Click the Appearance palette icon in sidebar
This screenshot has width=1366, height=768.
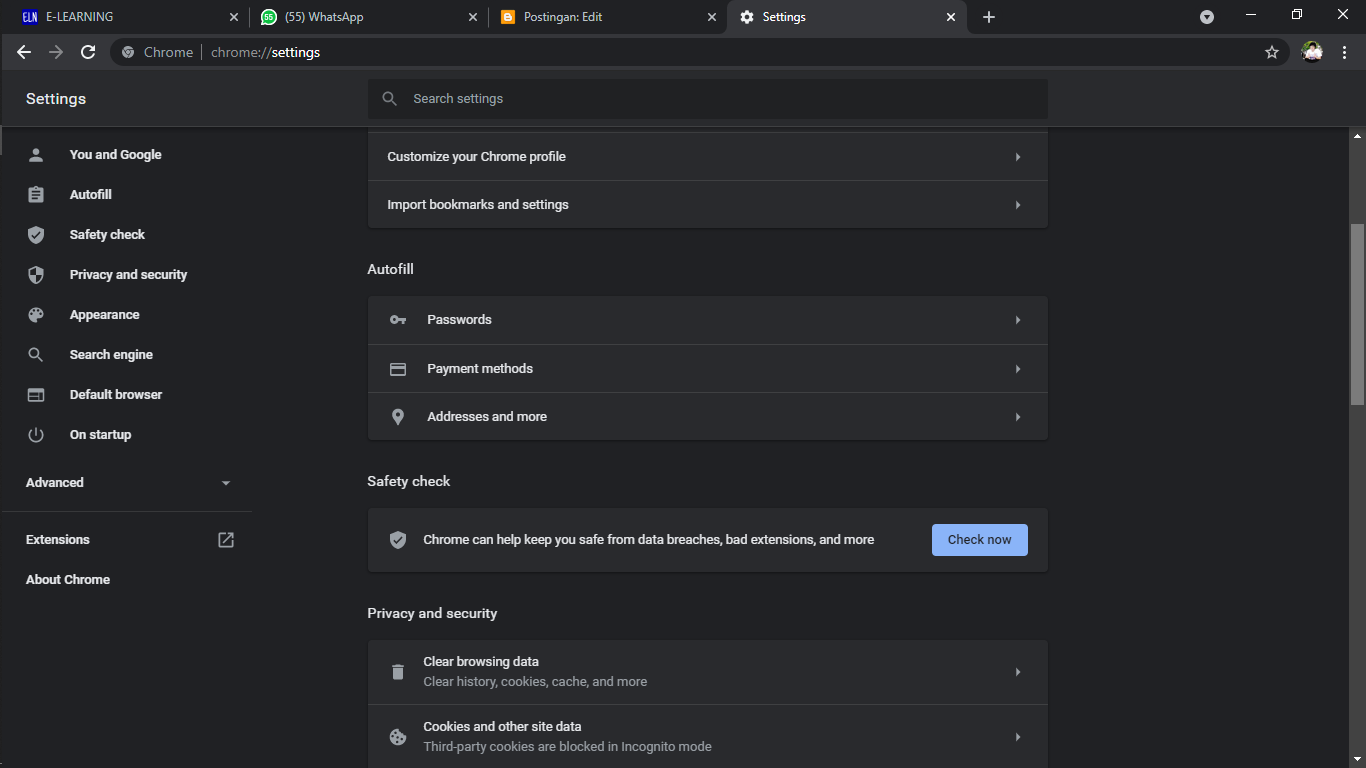[36, 315]
